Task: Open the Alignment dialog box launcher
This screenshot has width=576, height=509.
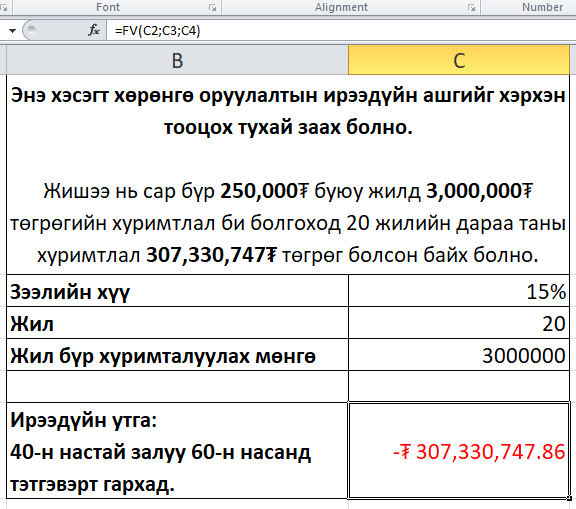Action: (x=472, y=7)
